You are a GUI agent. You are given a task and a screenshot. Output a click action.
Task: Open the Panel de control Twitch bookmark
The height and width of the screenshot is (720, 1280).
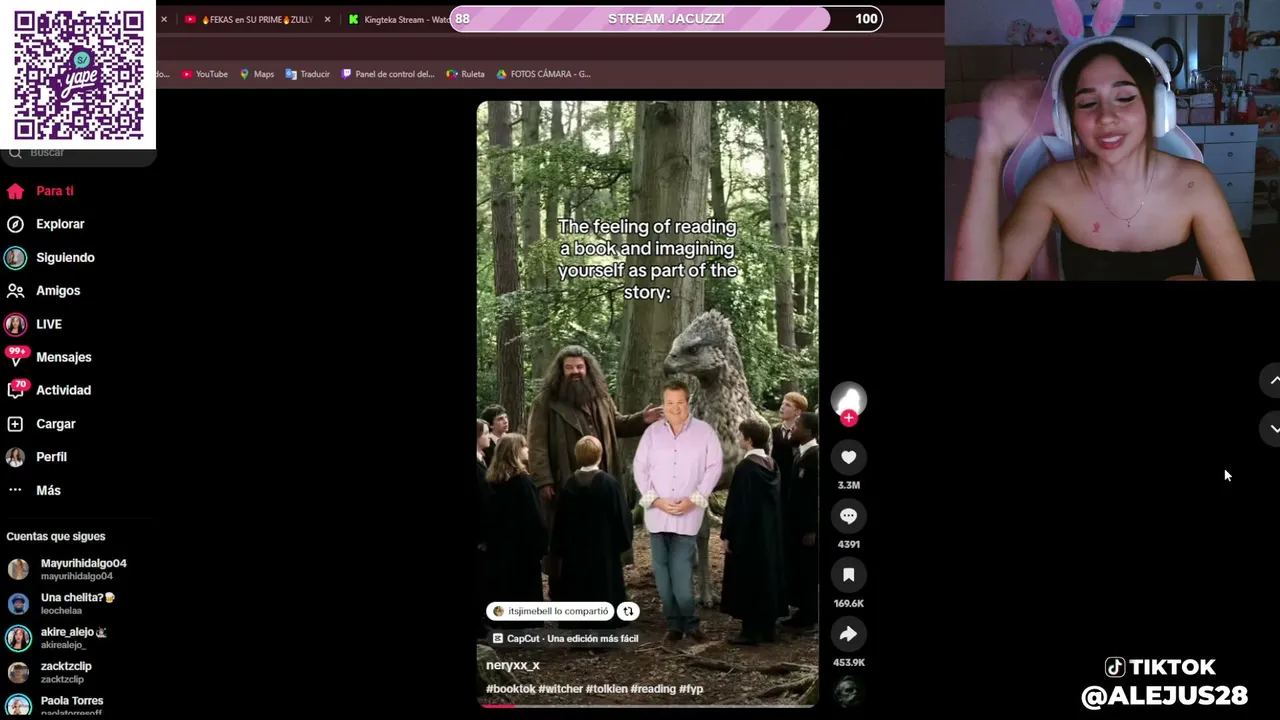(x=388, y=74)
